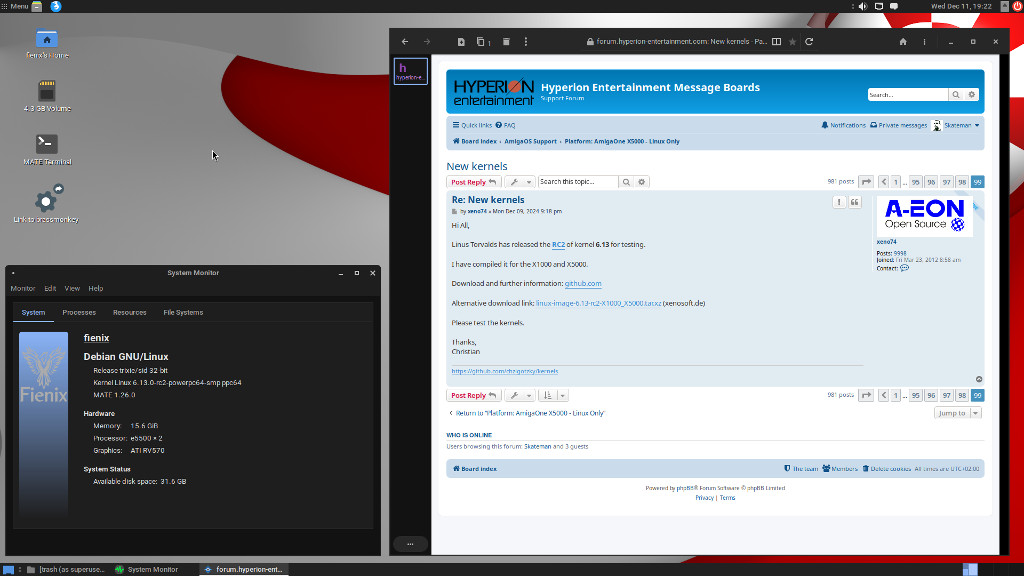Go forward in the browser

pos(427,42)
